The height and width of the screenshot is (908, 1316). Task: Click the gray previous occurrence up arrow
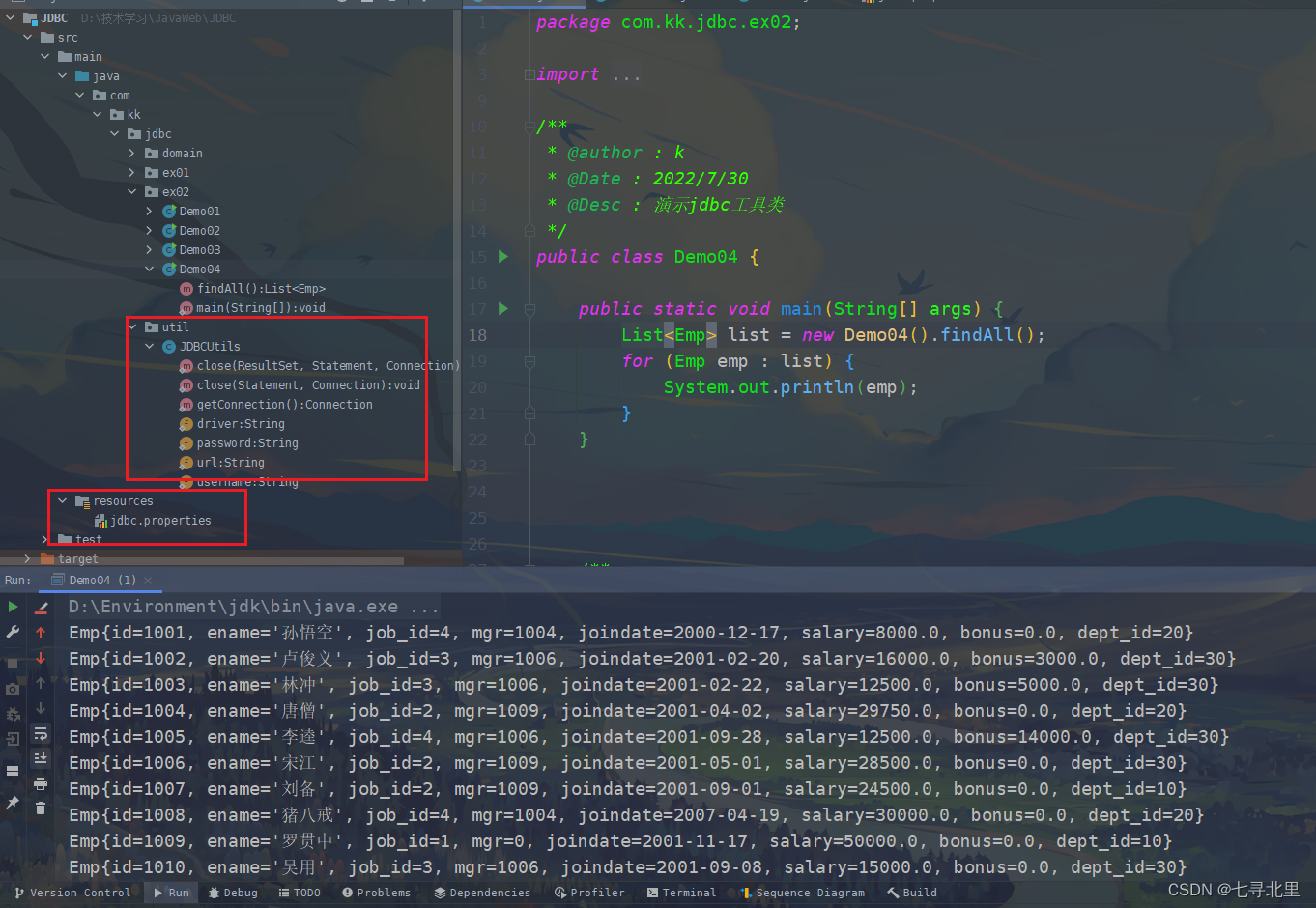pos(41,683)
